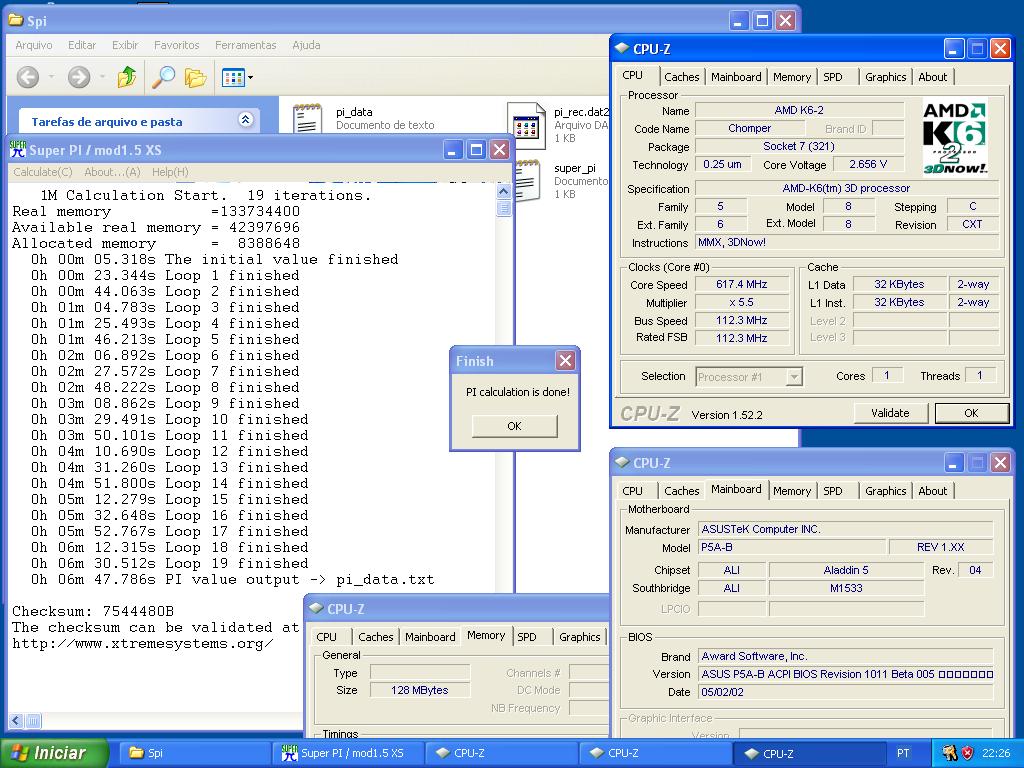
Task: Switch to Graphics tab in top CPU-Z window
Action: tap(886, 76)
